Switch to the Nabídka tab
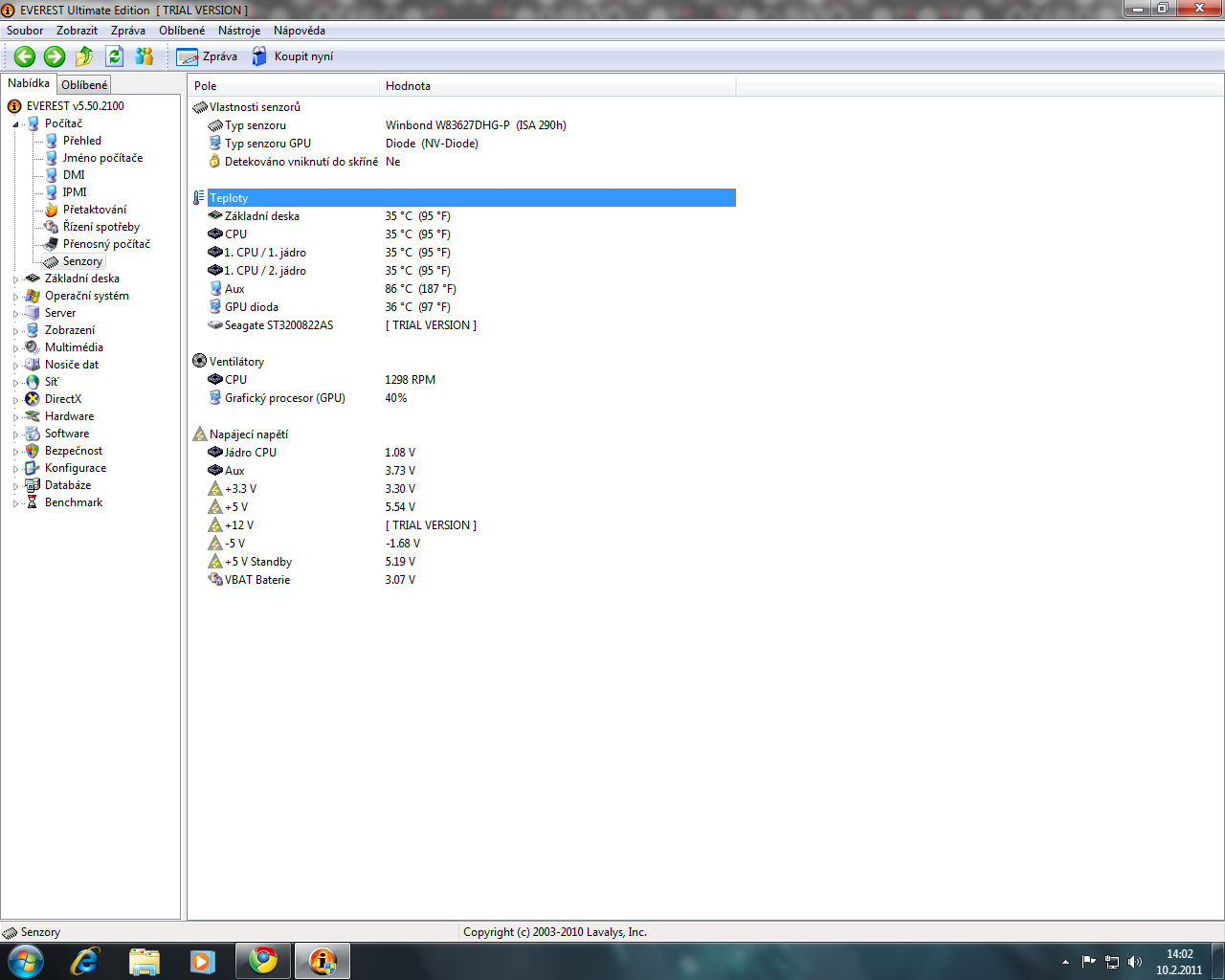Viewport: 1225px width, 980px height. [x=29, y=83]
